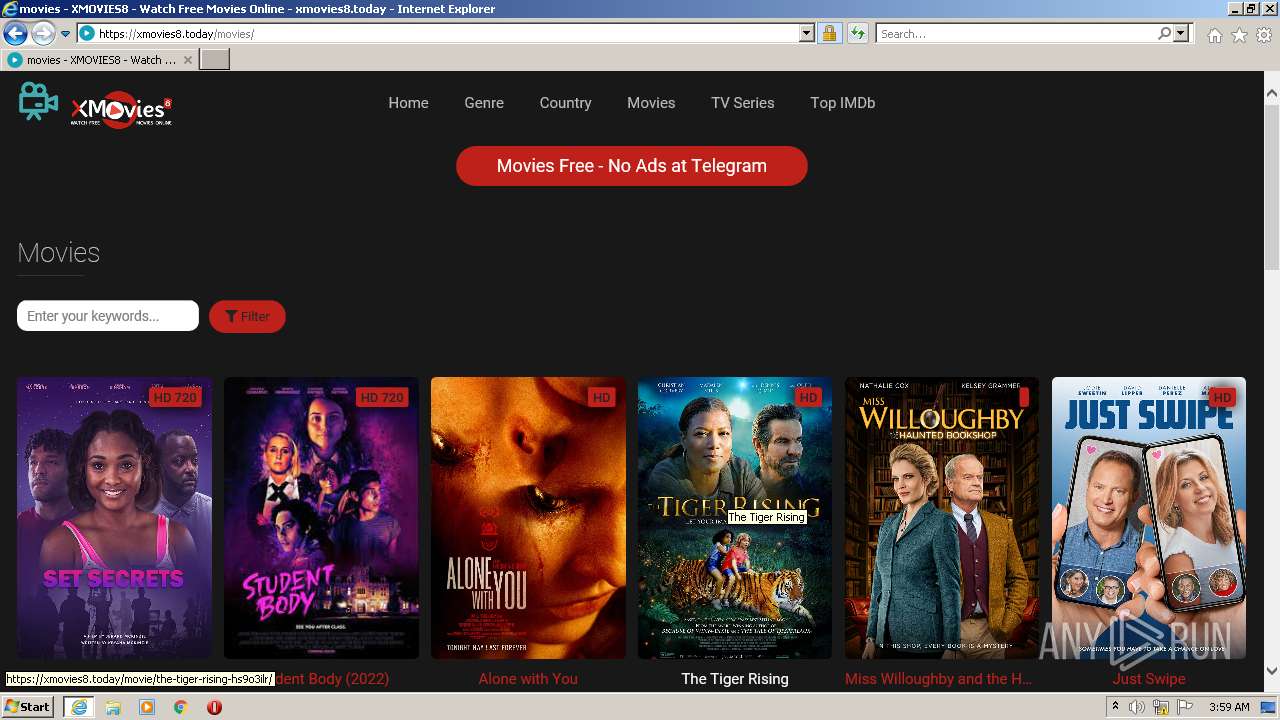
Task: Open the TV Series section
Action: [742, 103]
